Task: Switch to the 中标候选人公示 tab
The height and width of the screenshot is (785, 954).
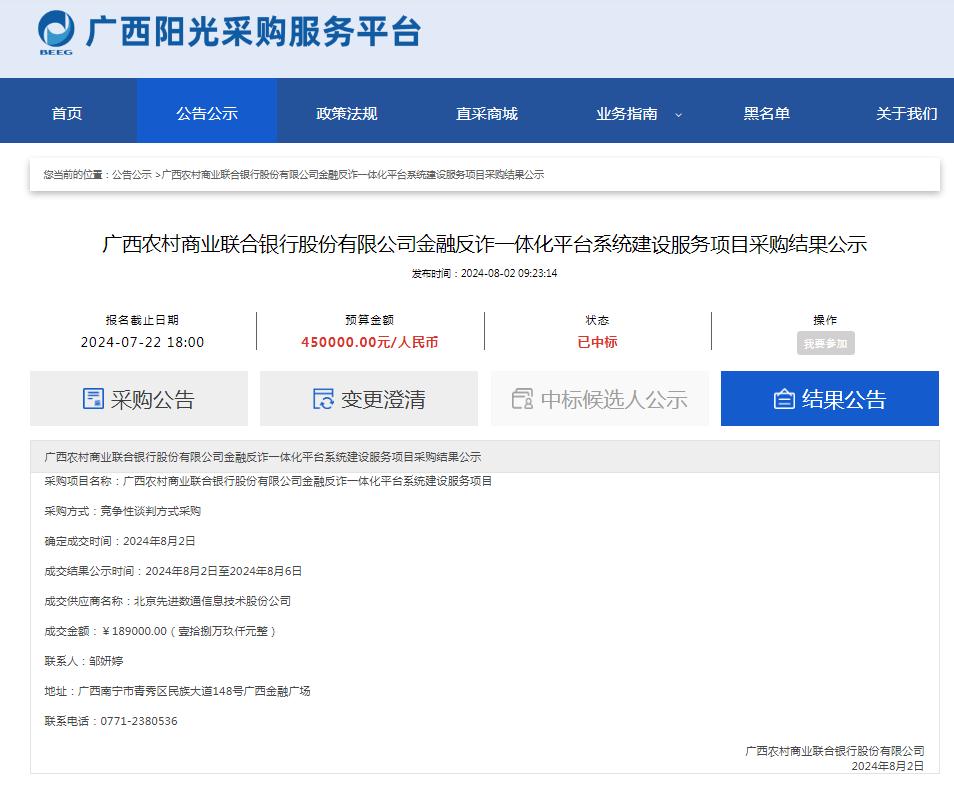Action: point(600,399)
